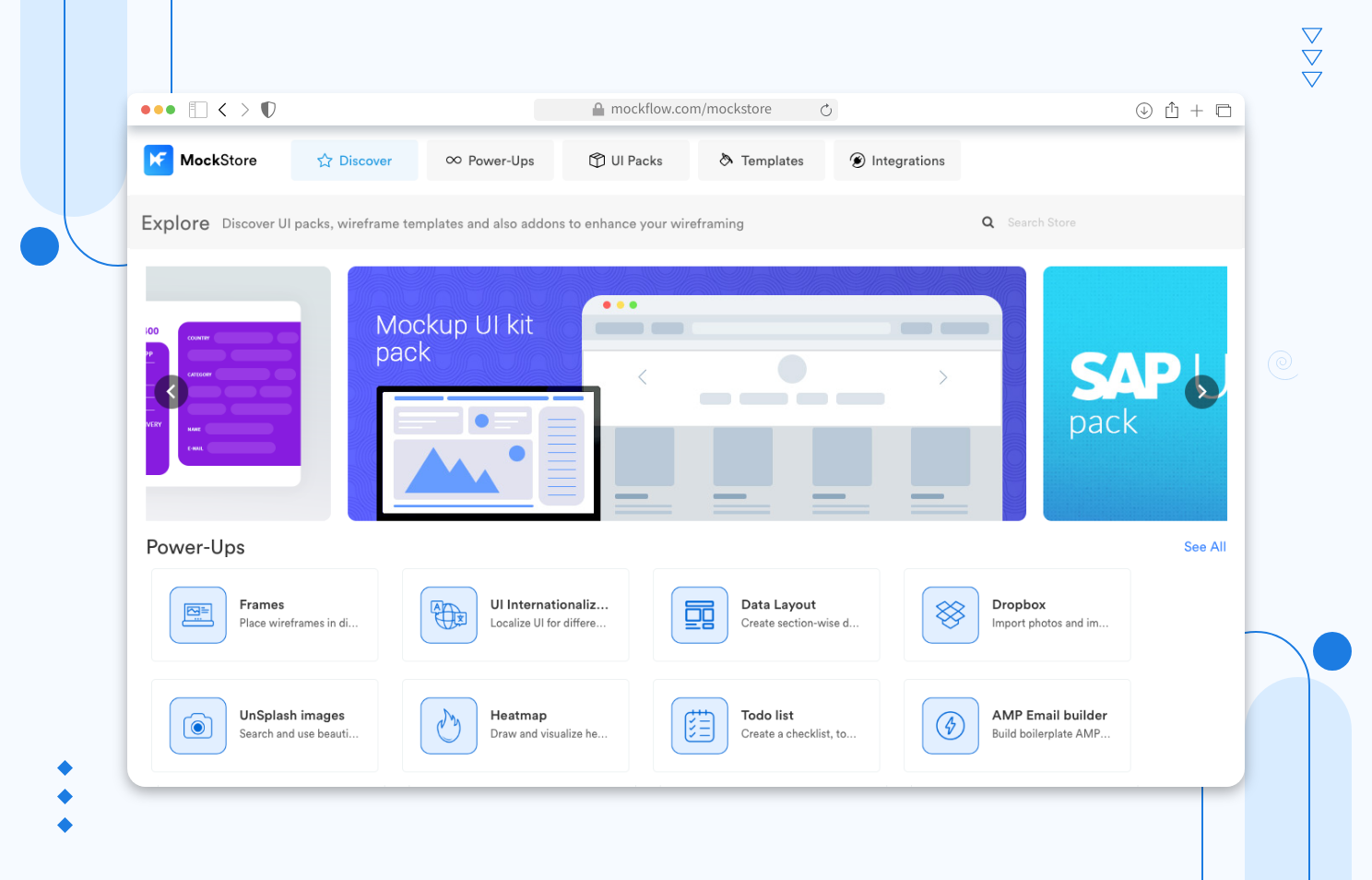
Task: Click the UI Packs box icon
Action: [x=597, y=161]
